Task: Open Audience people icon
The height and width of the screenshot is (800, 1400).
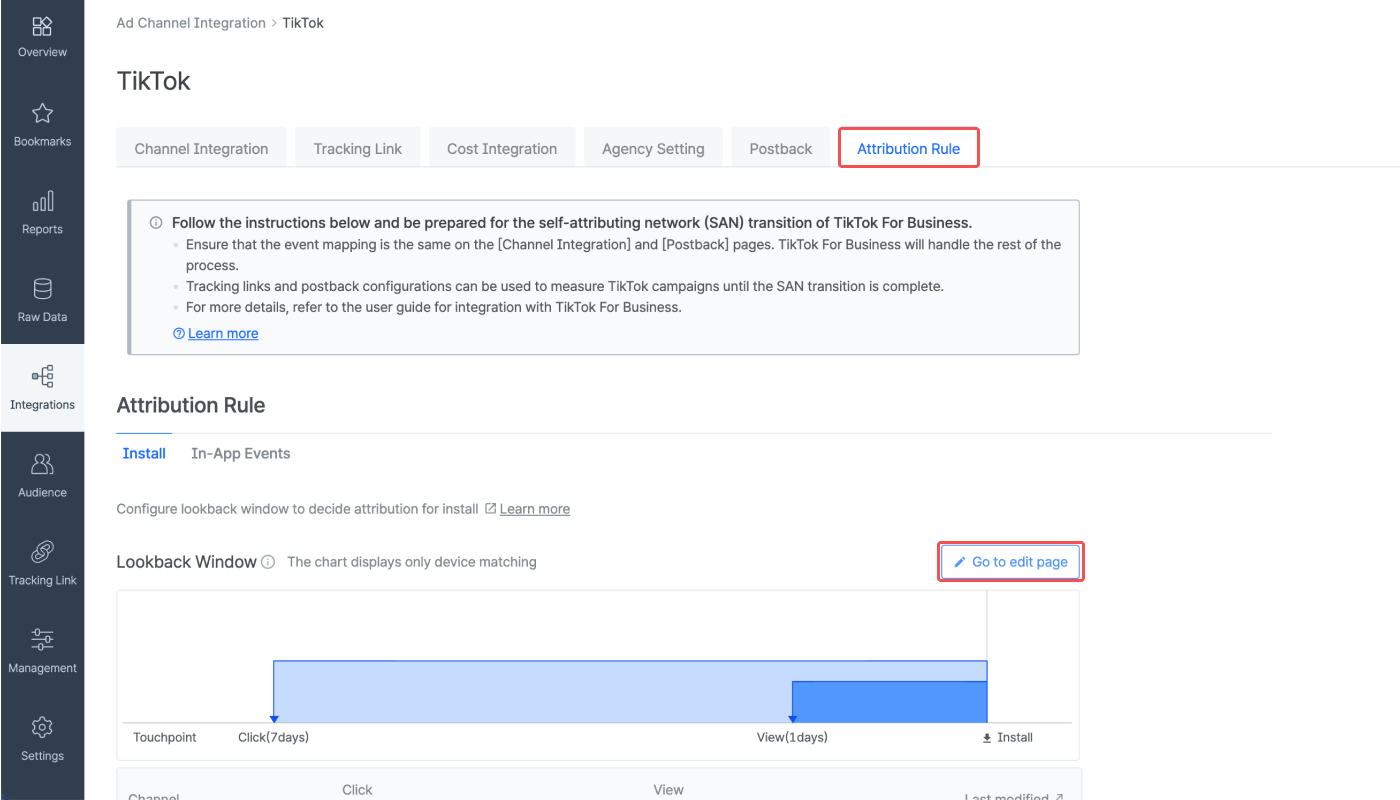Action: pos(42,464)
